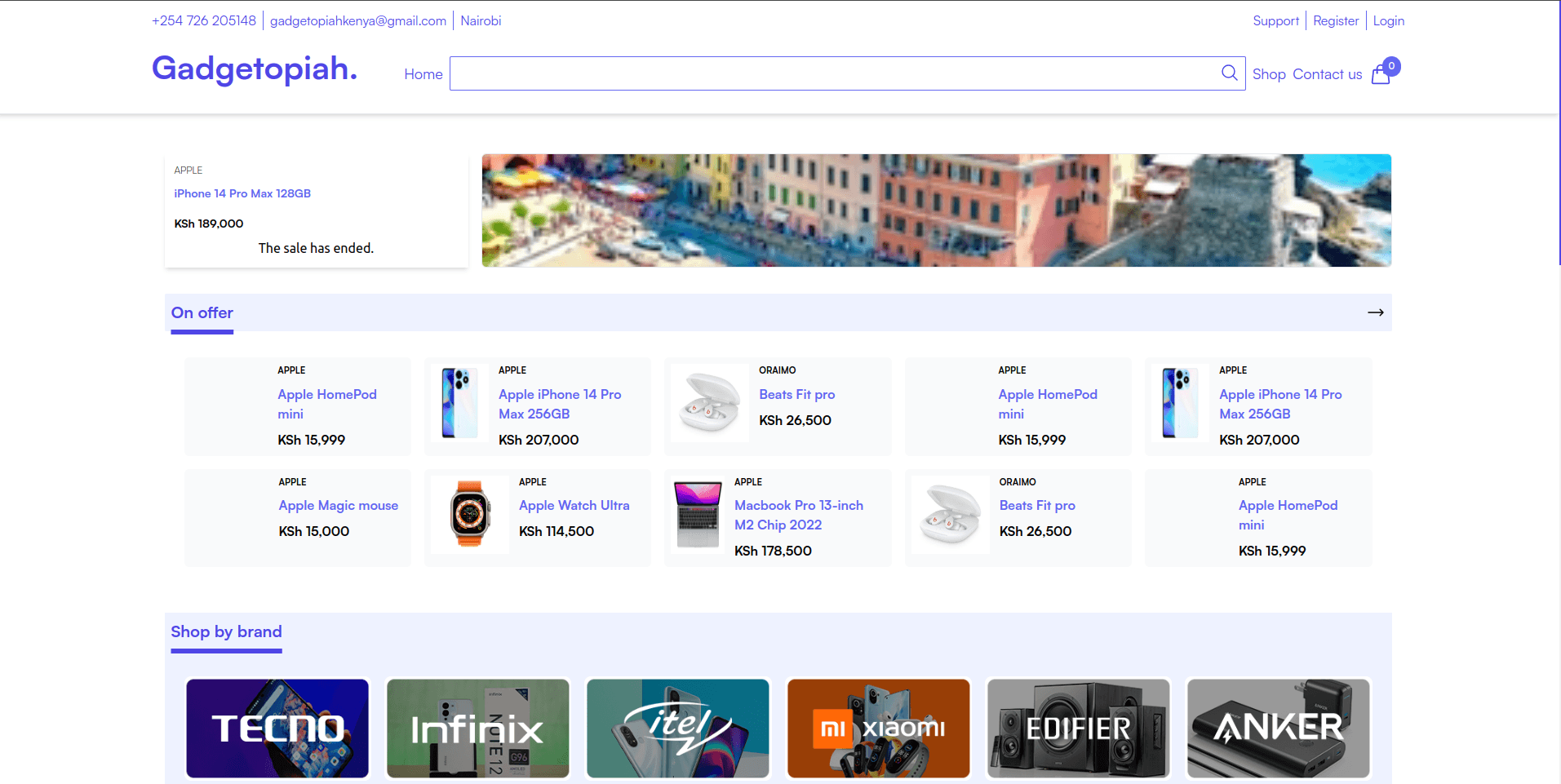
Task: Click the phone number +254 726 205148
Action: [x=204, y=20]
